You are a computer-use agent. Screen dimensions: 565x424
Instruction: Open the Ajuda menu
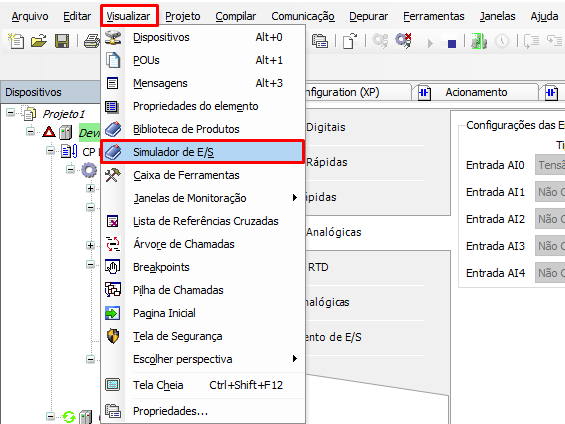pyautogui.click(x=544, y=16)
